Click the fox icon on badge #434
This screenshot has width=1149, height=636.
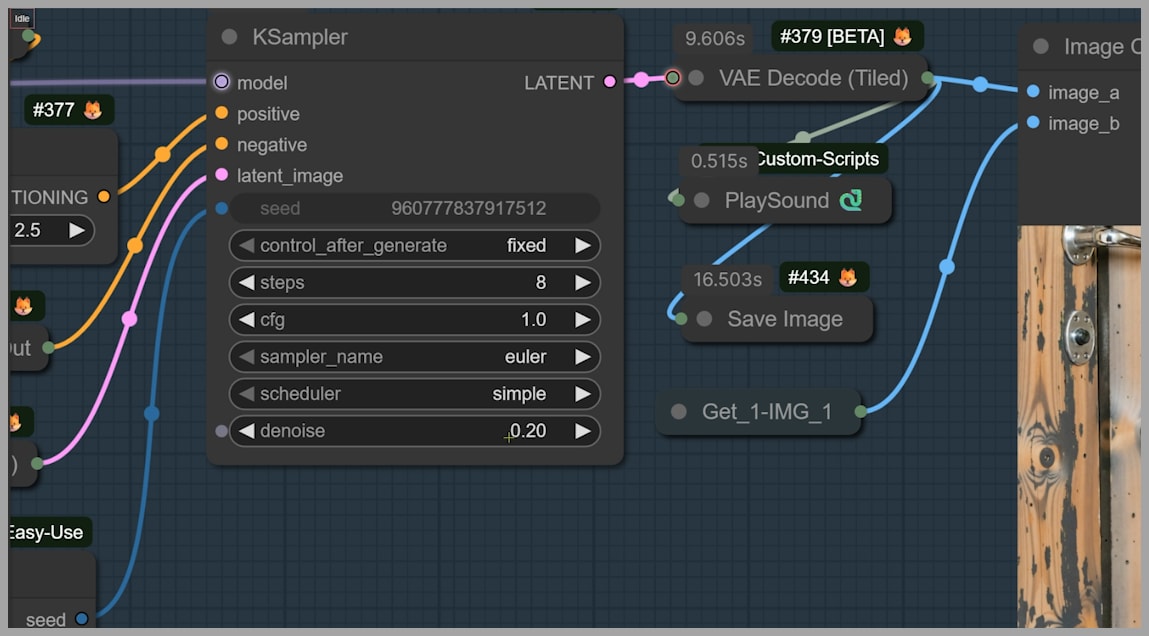[x=847, y=278]
